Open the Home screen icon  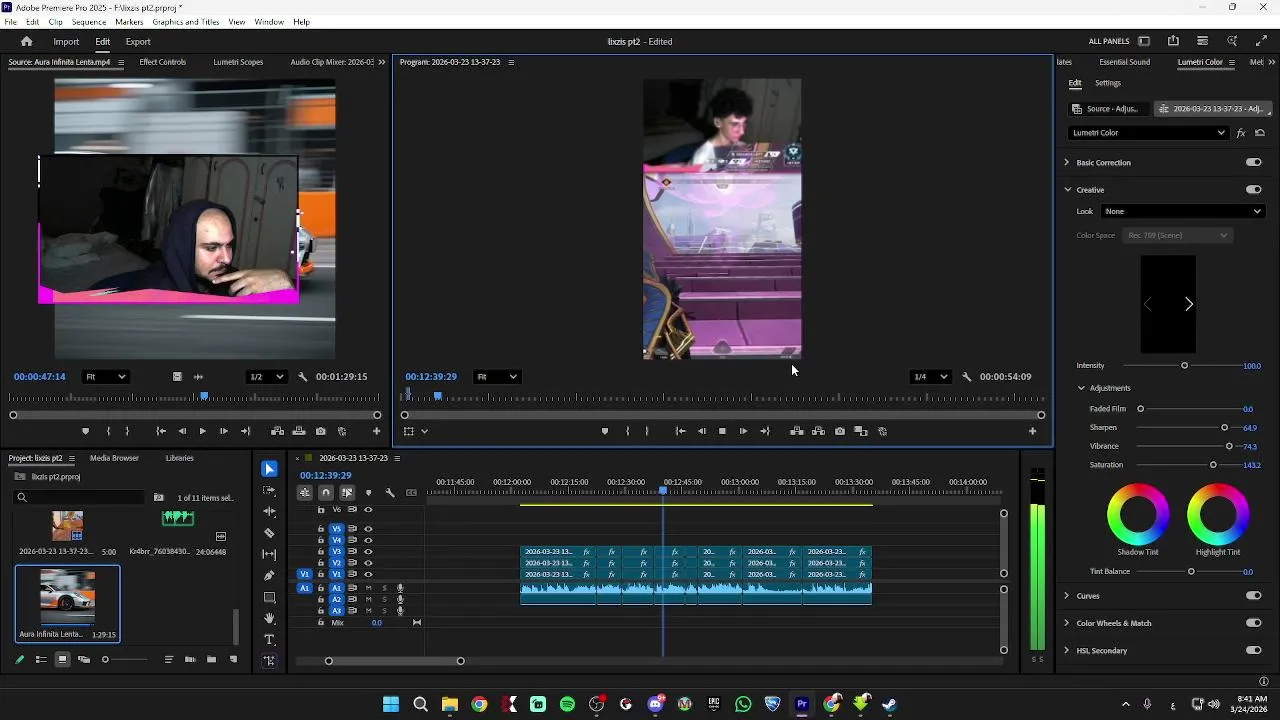(x=26, y=41)
